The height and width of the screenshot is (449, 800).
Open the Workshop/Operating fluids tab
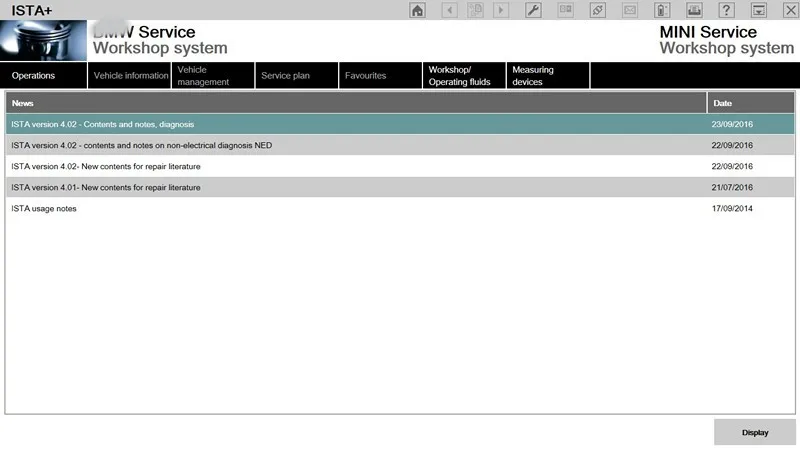pyautogui.click(x=464, y=76)
